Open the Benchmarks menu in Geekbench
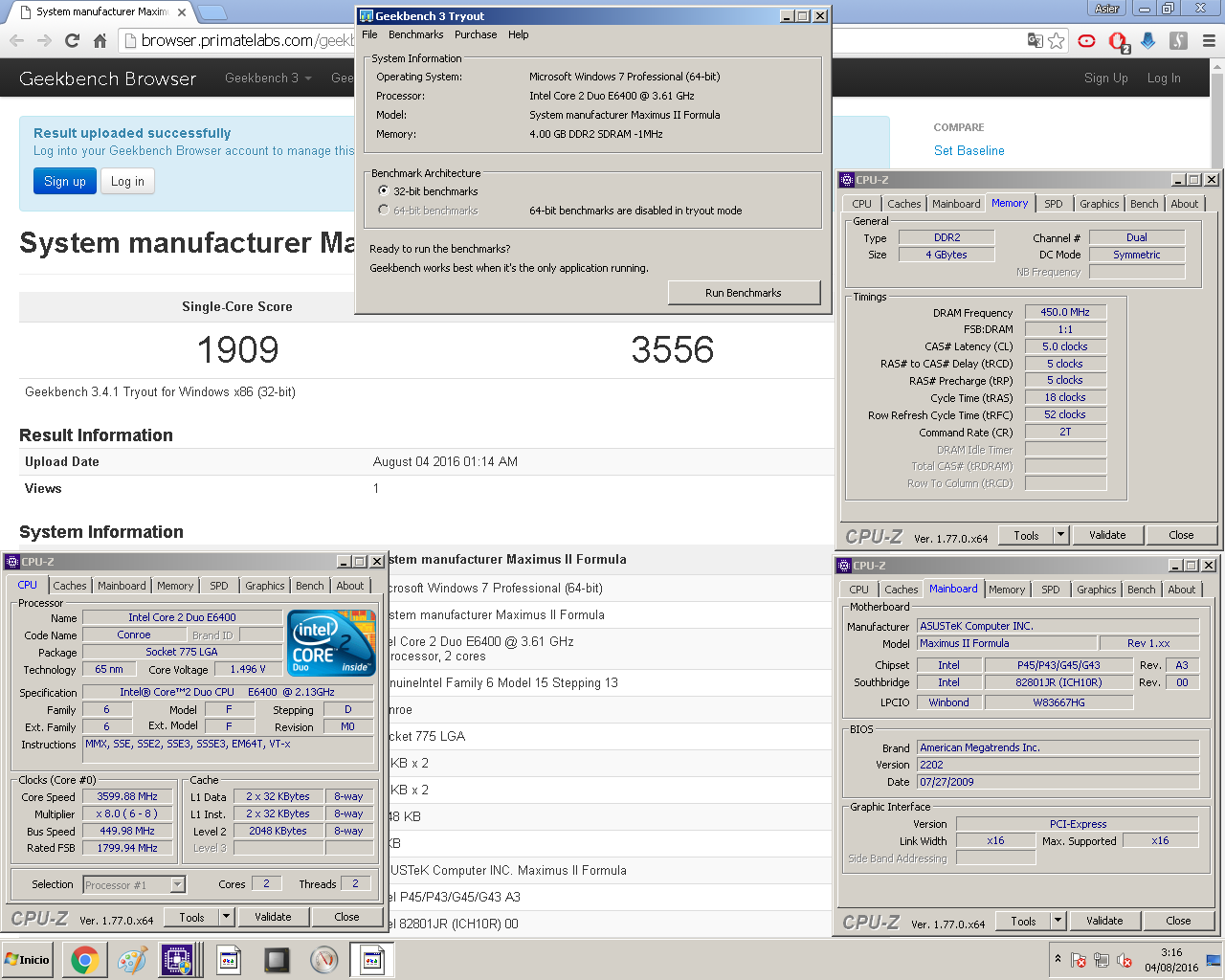1225x980 pixels. pos(415,34)
